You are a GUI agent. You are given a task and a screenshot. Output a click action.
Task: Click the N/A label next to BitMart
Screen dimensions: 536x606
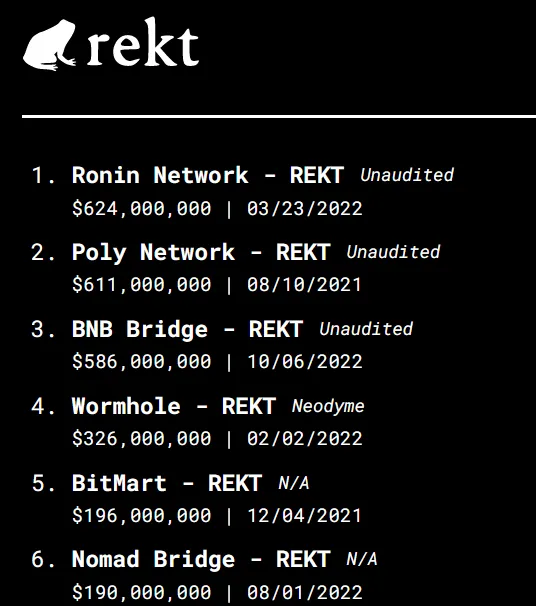click(x=294, y=483)
